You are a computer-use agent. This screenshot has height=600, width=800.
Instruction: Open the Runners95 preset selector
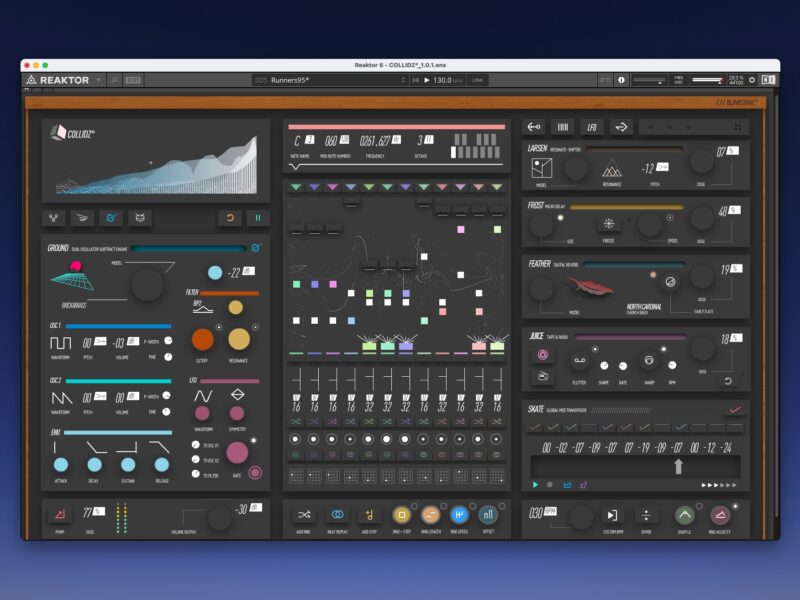[330, 80]
